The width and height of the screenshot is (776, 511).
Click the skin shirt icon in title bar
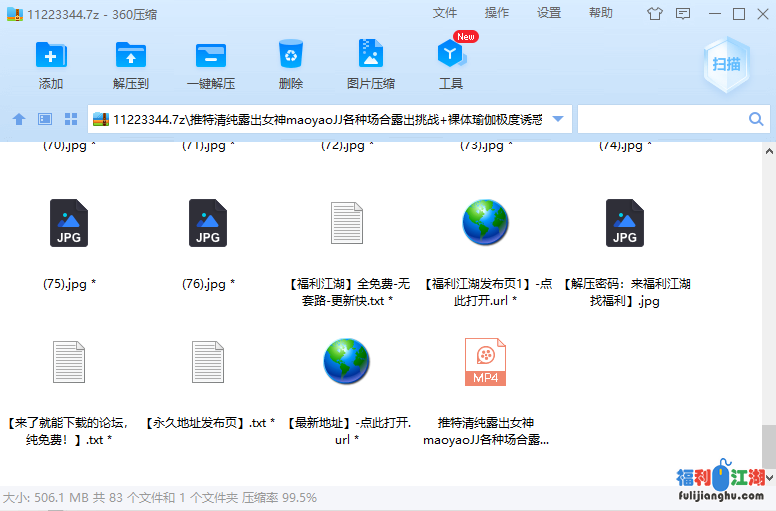coord(655,14)
